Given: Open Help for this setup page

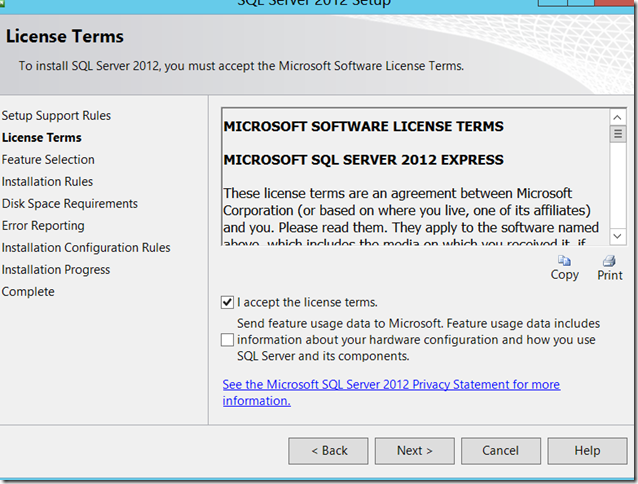Looking at the screenshot, I should click(x=587, y=451).
